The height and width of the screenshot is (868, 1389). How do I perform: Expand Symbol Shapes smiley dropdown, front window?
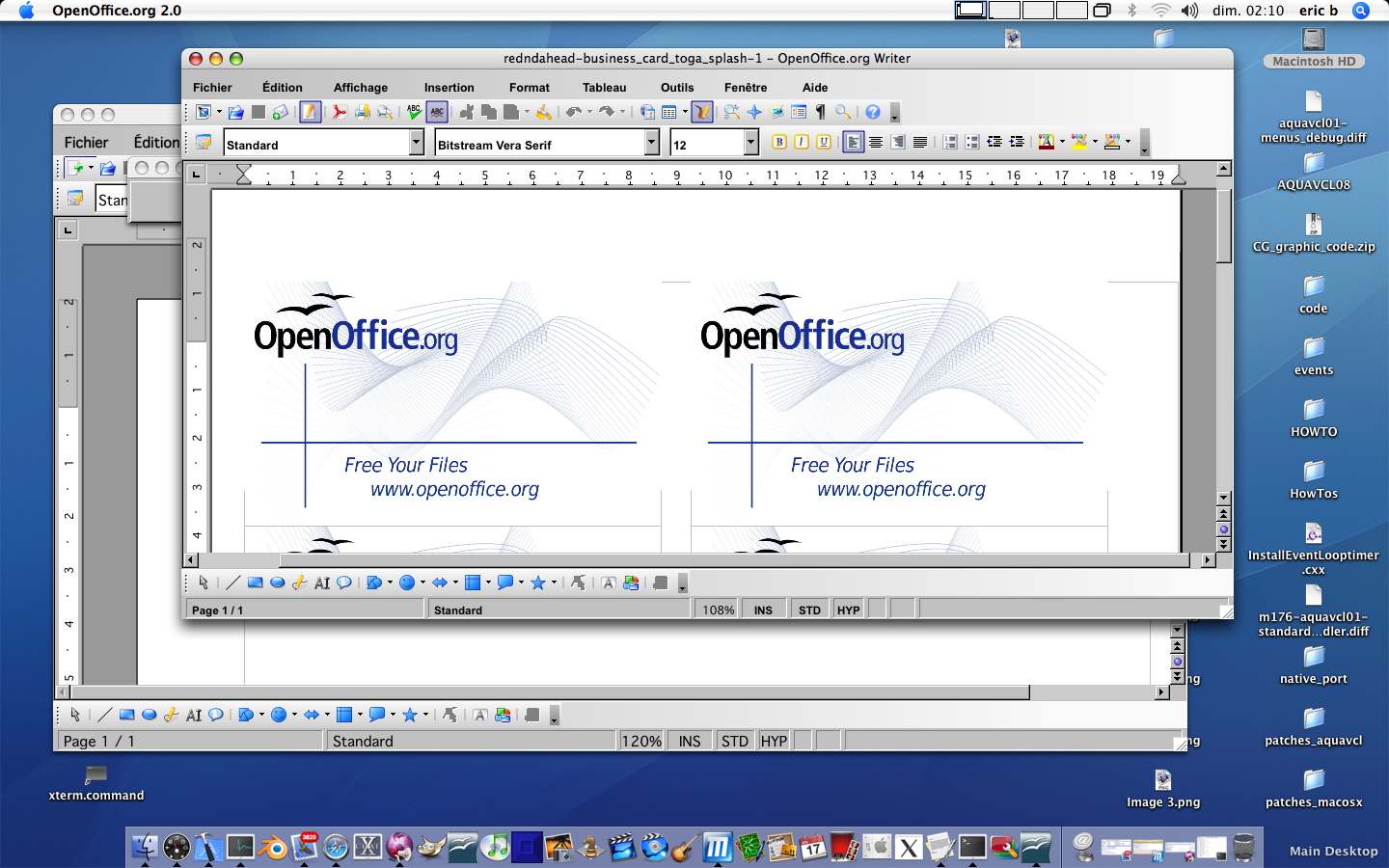tap(422, 583)
